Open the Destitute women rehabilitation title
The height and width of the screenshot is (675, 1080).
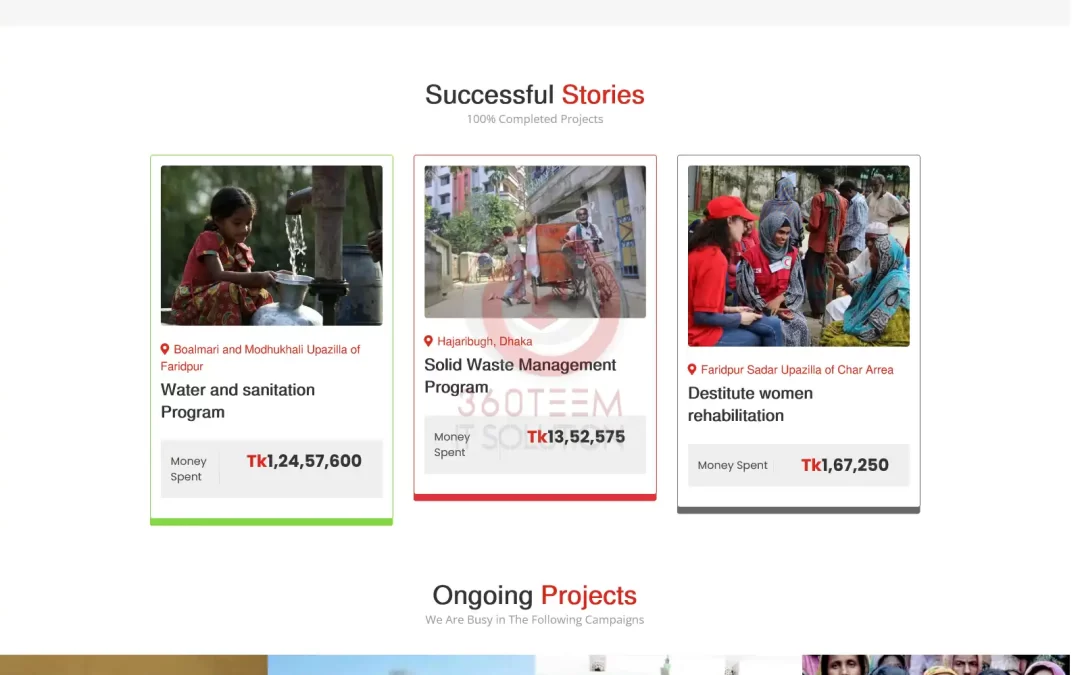pos(750,404)
